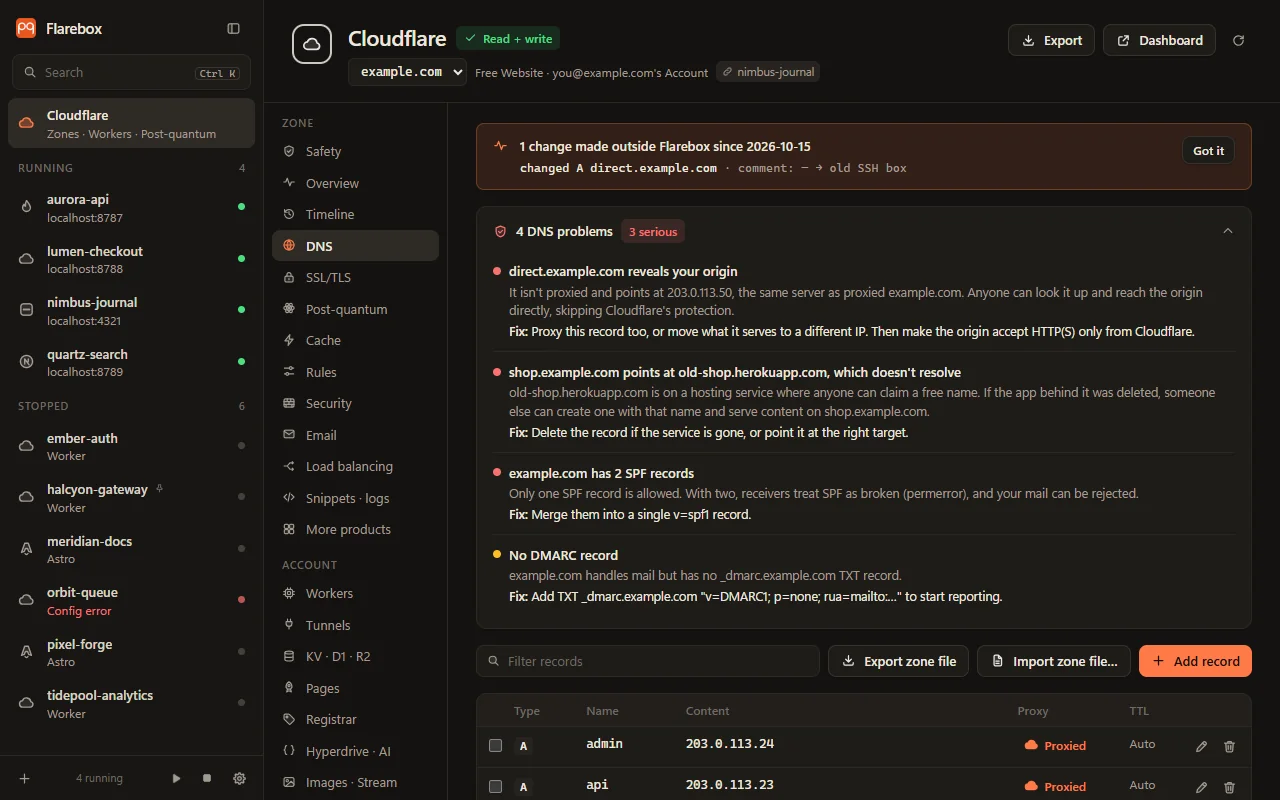Open the example.com zone dropdown

tap(408, 71)
